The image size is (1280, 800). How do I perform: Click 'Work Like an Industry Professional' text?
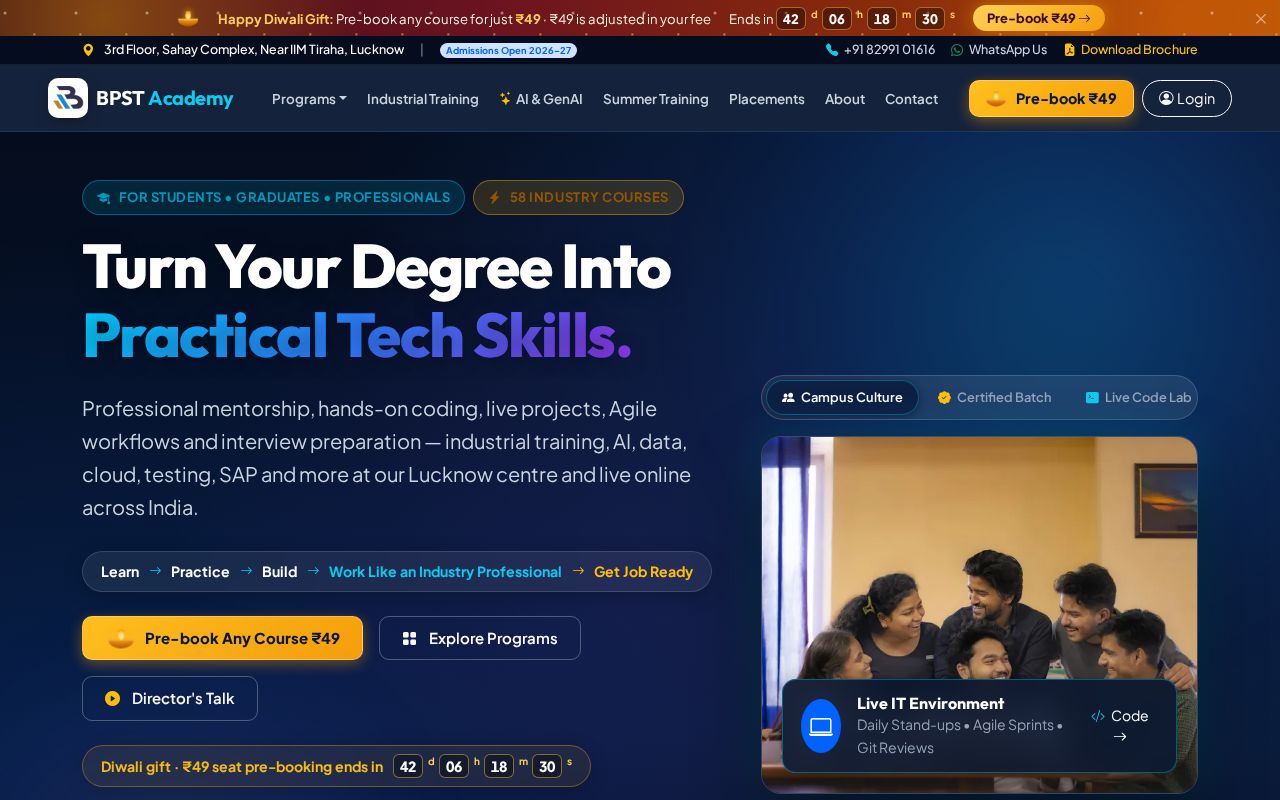(445, 572)
